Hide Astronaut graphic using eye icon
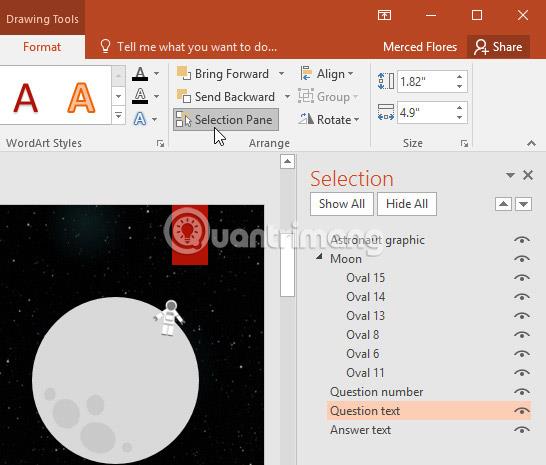 click(x=522, y=240)
